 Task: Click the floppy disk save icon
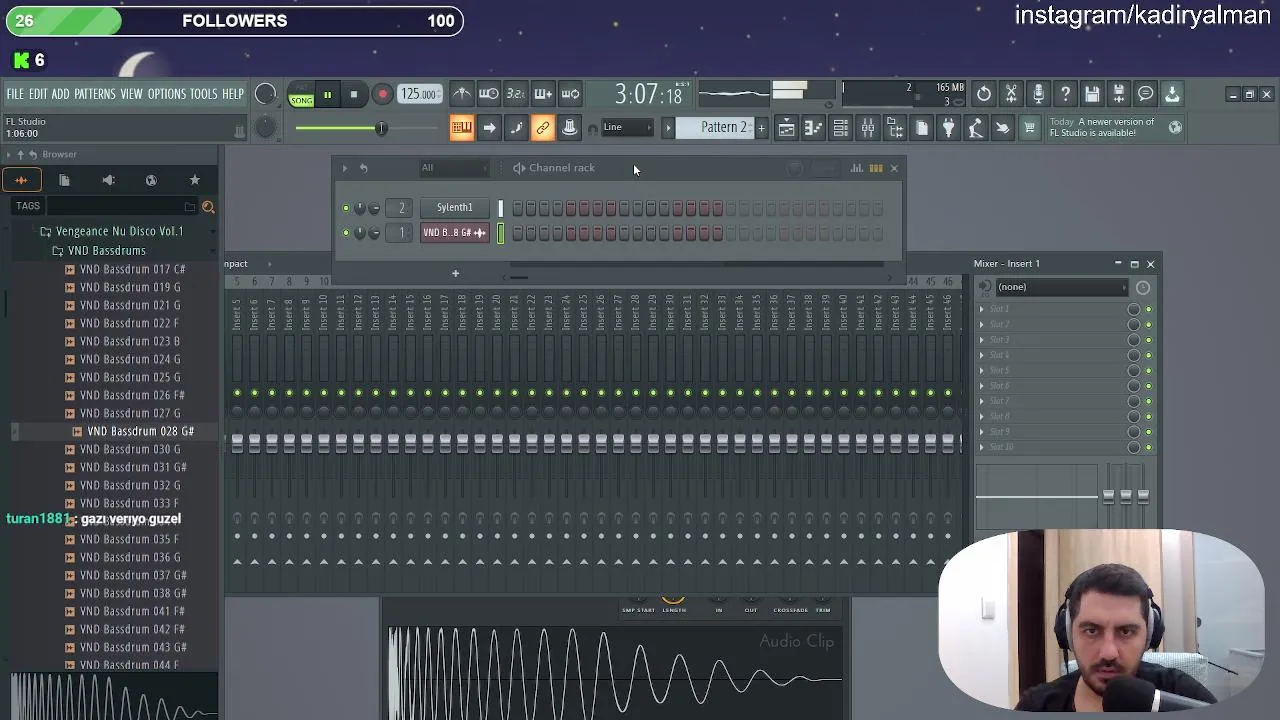(1092, 94)
